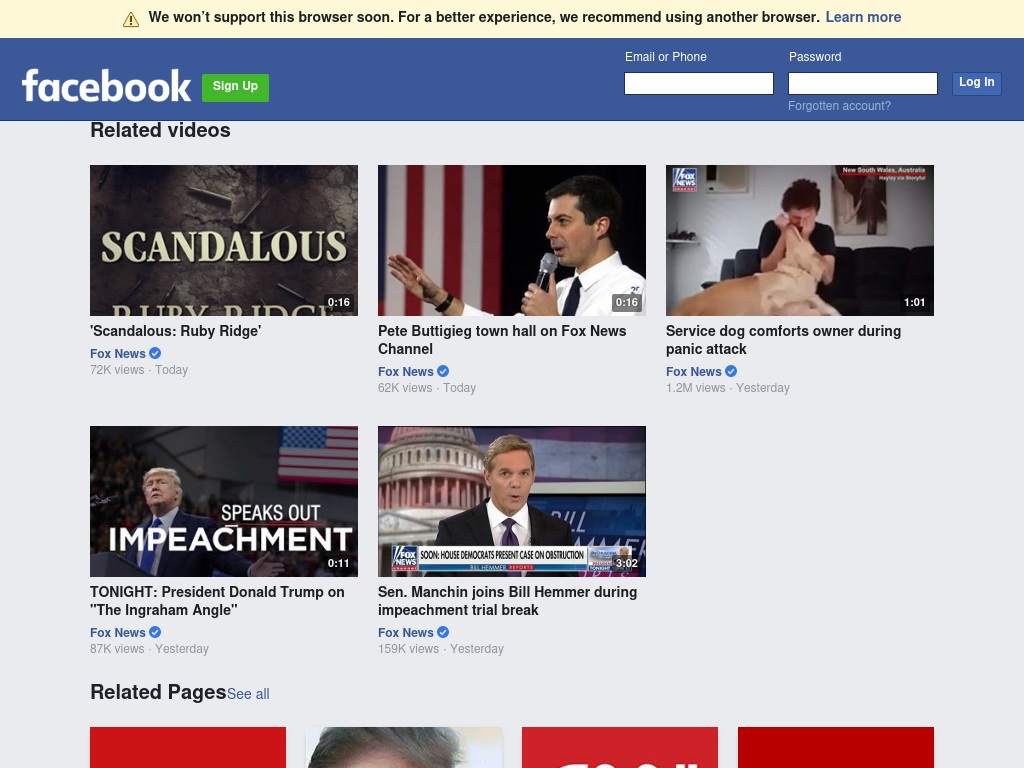Screen dimensions: 1024x768
Task: Click the 'Related videos' heading
Action: click(160, 130)
